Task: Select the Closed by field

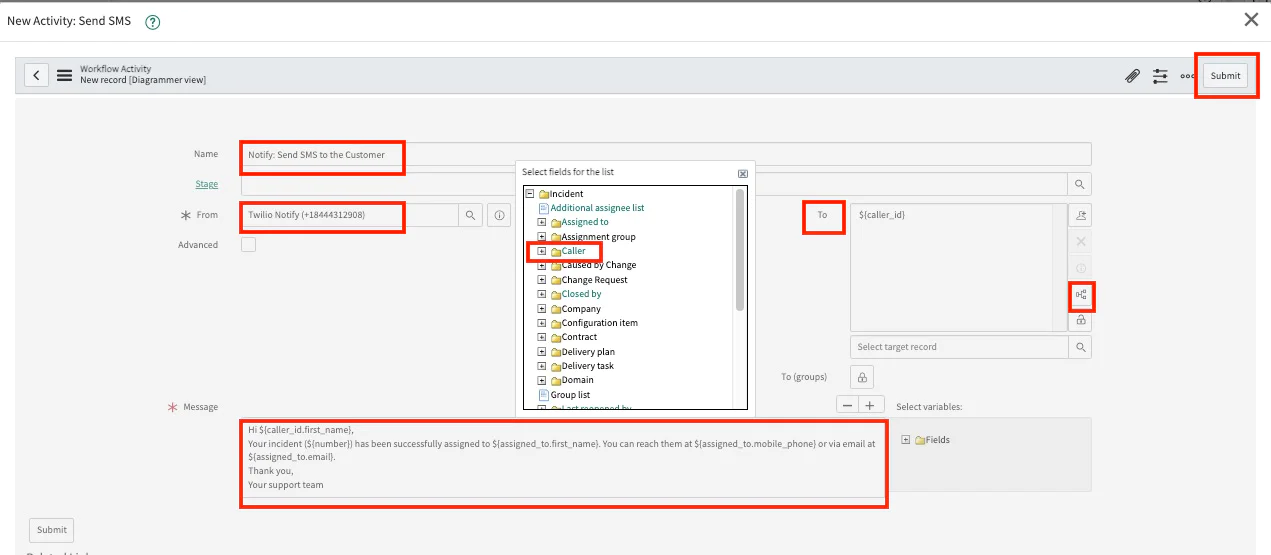Action: [582, 294]
